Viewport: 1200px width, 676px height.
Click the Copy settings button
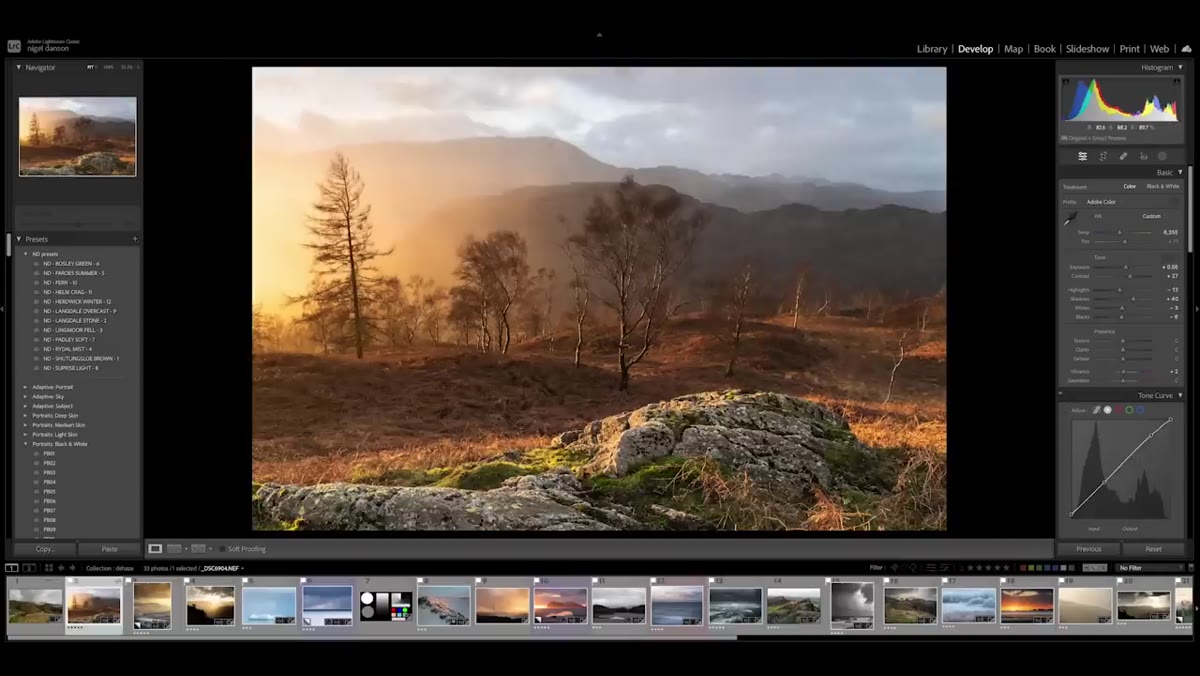pyautogui.click(x=45, y=549)
